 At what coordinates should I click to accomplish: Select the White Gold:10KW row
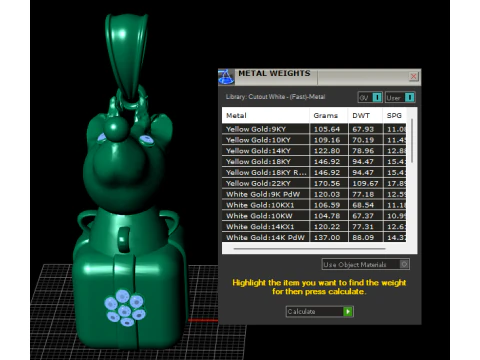click(314, 216)
